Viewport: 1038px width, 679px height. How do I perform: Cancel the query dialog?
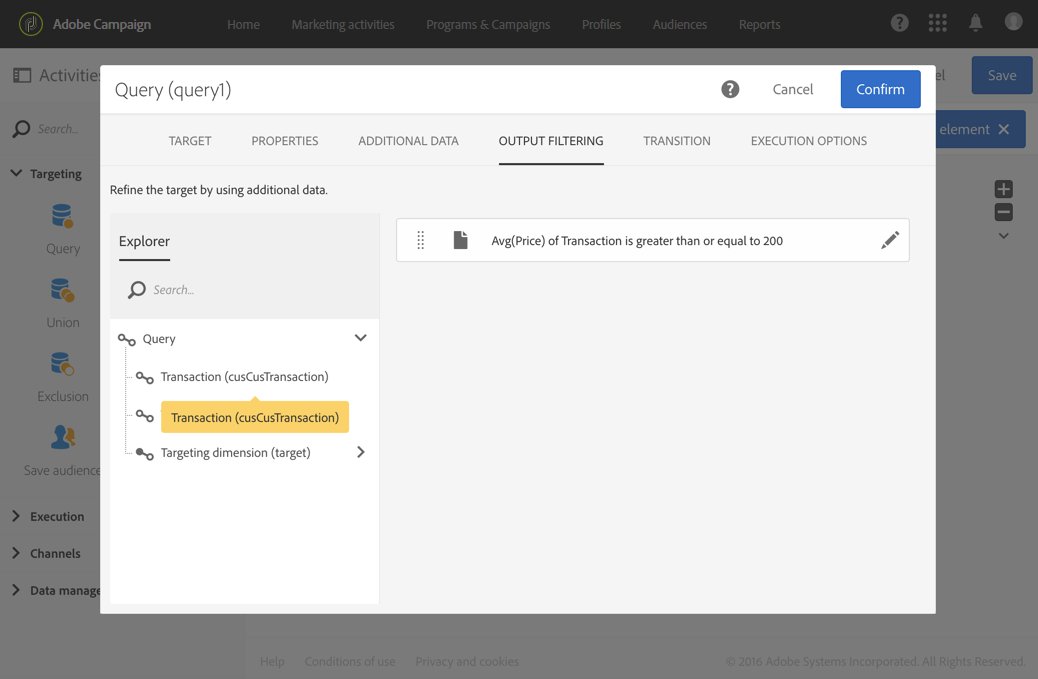click(x=792, y=89)
